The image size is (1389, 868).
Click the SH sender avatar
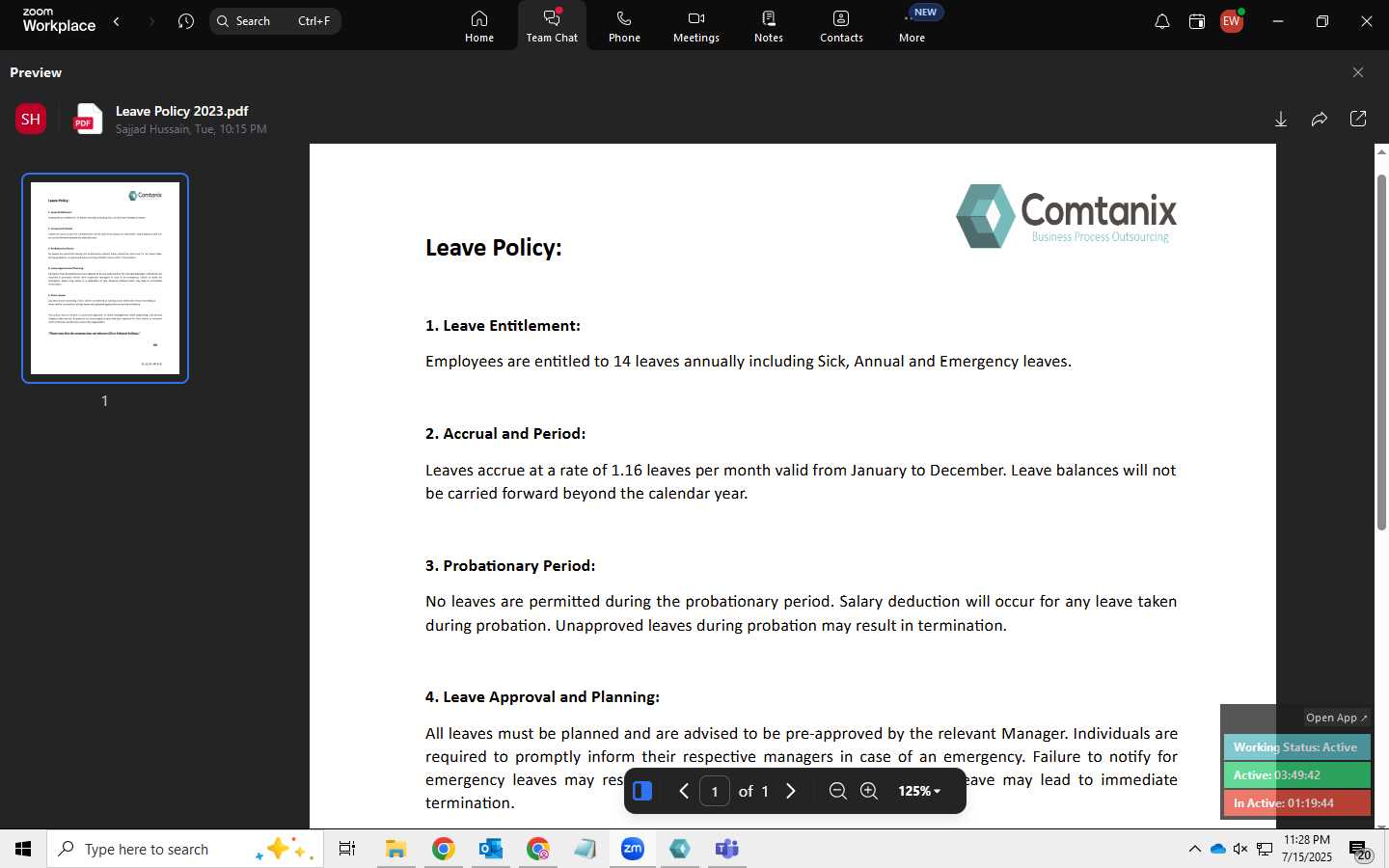pyautogui.click(x=31, y=119)
